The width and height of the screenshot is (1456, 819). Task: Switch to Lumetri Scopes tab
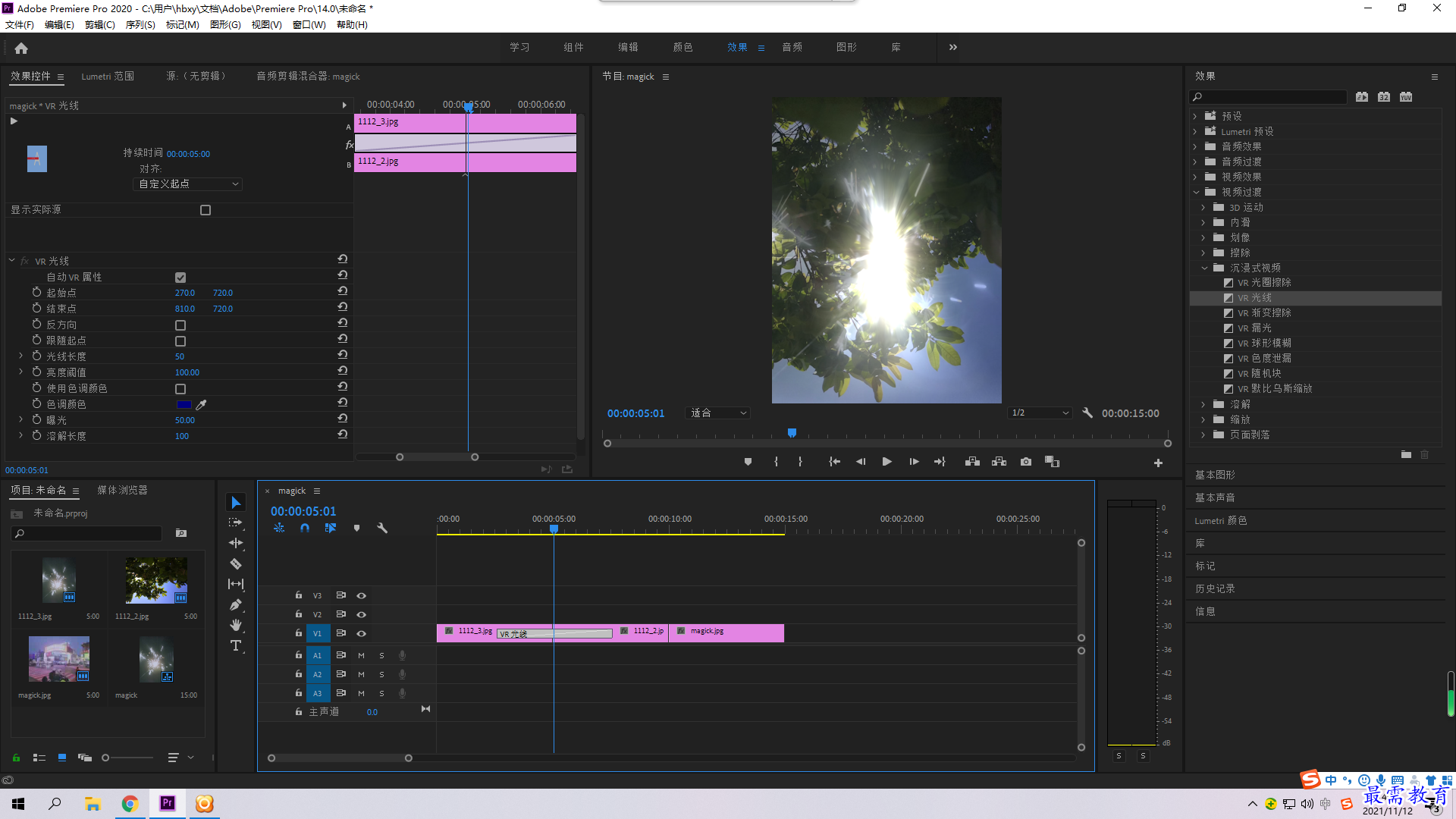(108, 77)
